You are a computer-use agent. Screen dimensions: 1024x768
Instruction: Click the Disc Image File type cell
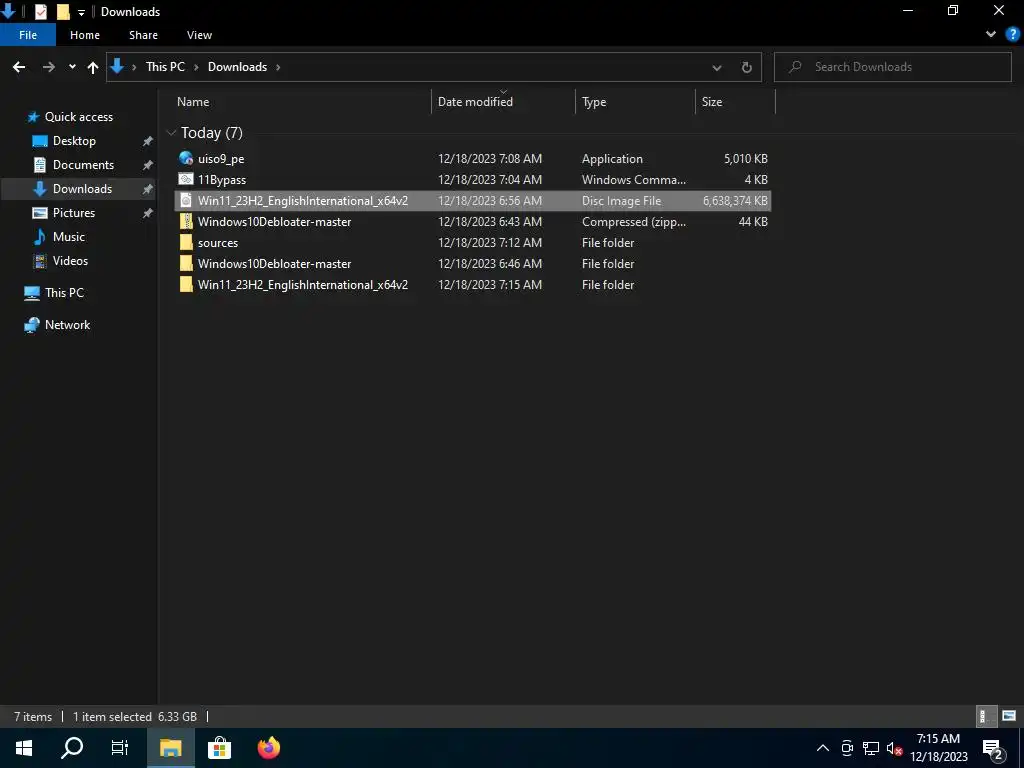tap(621, 200)
